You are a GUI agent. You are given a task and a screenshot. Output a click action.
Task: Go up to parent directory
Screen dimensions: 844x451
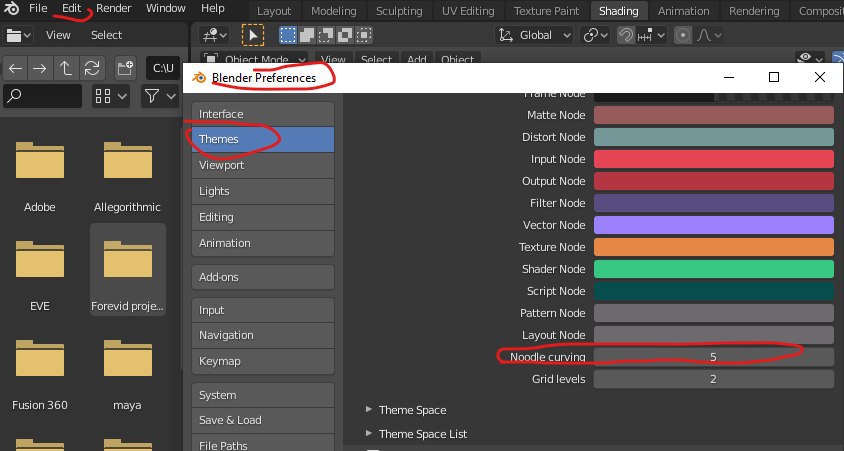point(66,68)
